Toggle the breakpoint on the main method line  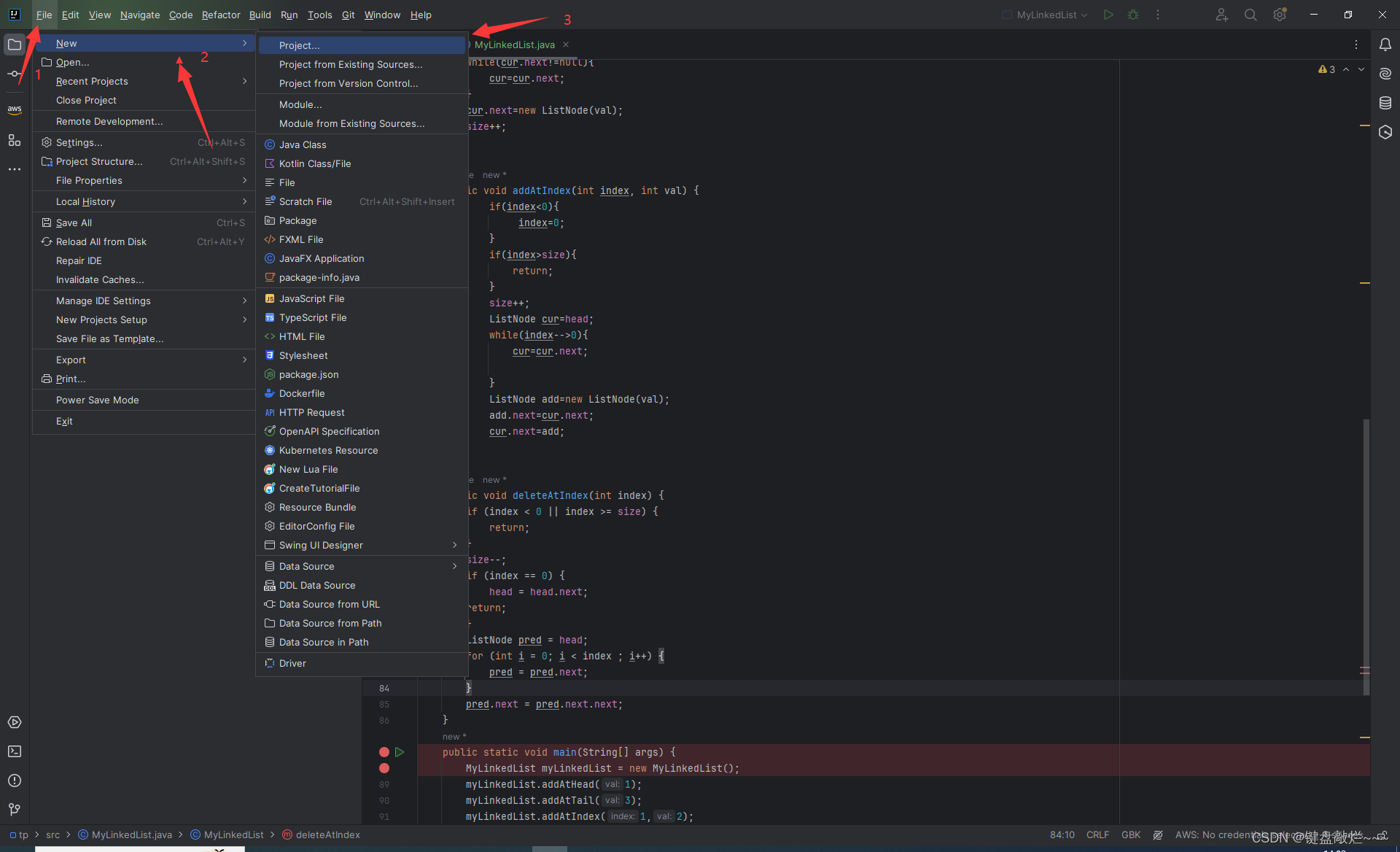point(384,752)
